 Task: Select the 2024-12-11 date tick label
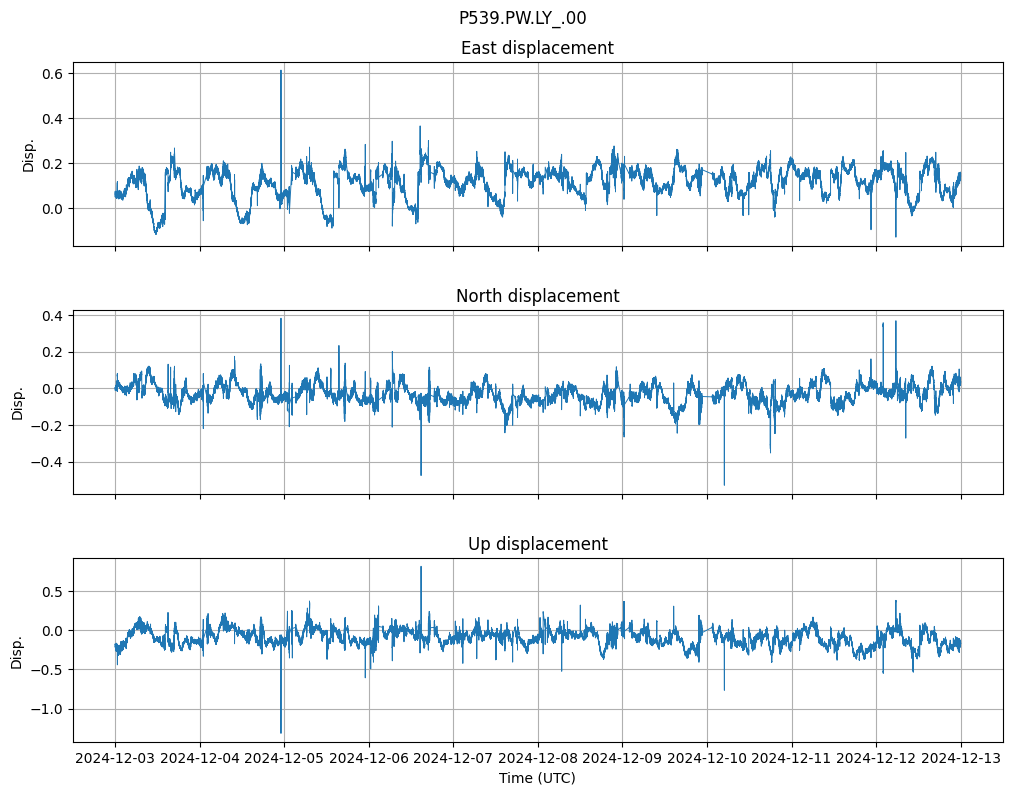point(792,758)
